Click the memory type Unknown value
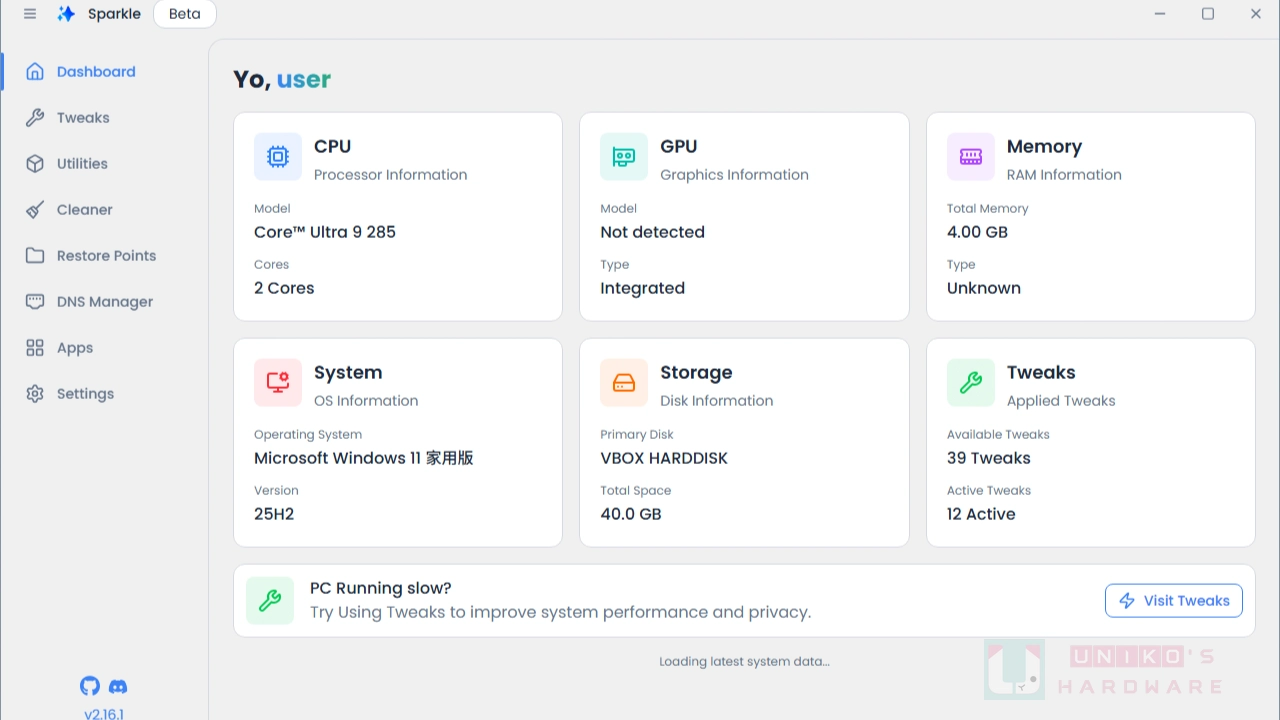 click(x=984, y=288)
